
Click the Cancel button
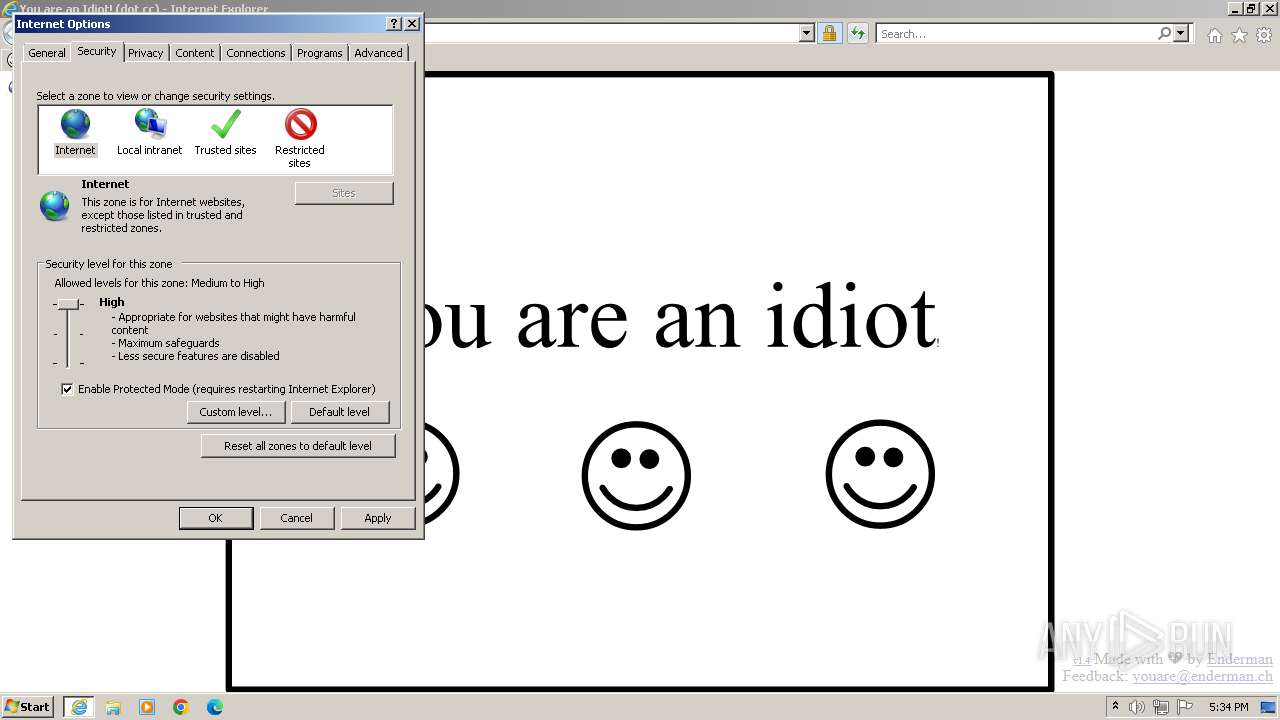pyautogui.click(x=296, y=518)
